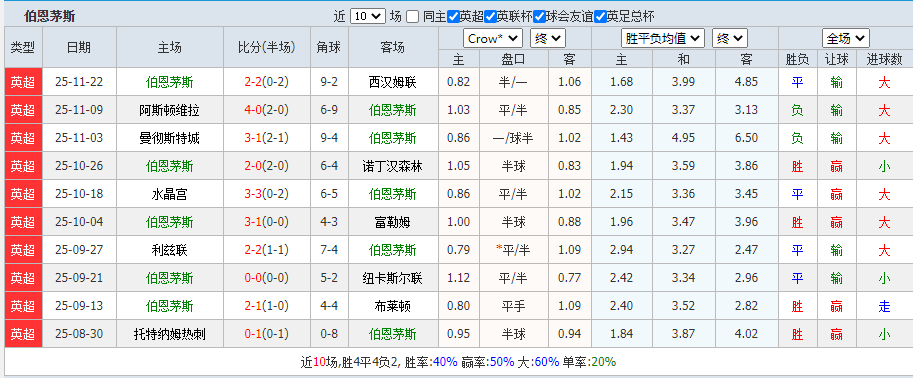Open 阿斯顿维拉 team link
This screenshot has height=378, width=913.
(x=169, y=110)
